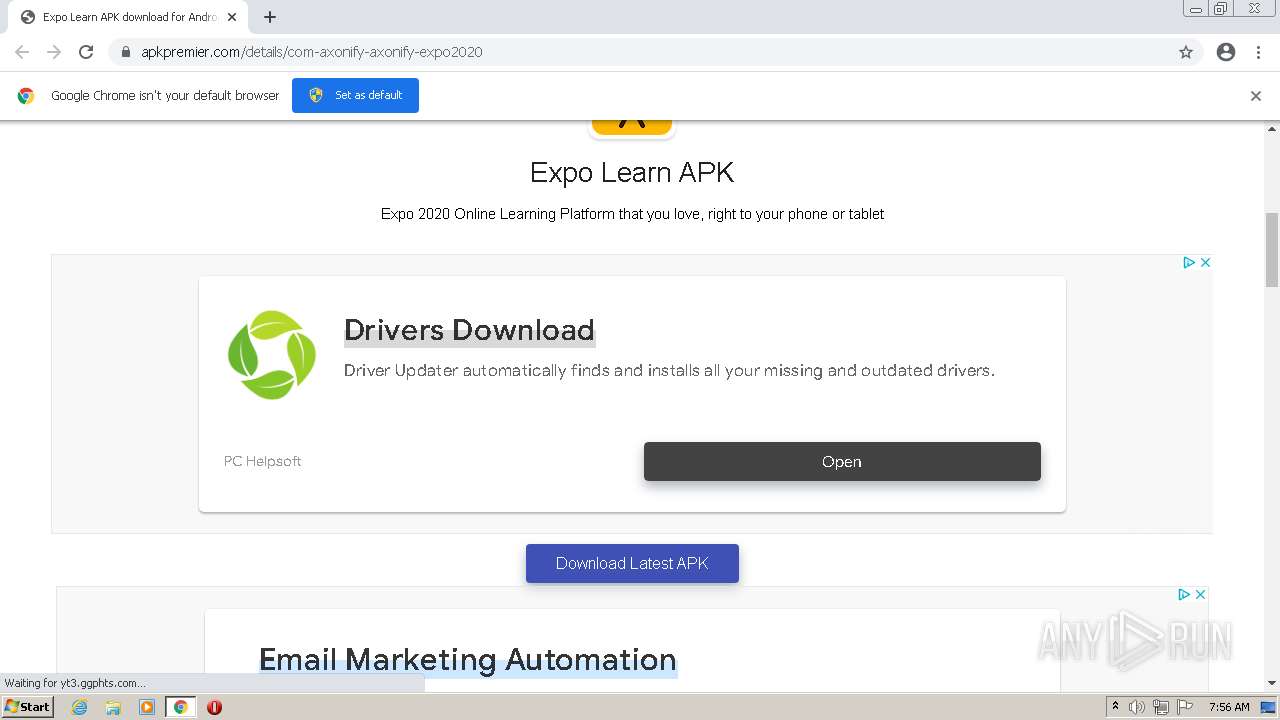This screenshot has height=720, width=1280.
Task: Open media player taskbar icon
Action: coord(147,707)
